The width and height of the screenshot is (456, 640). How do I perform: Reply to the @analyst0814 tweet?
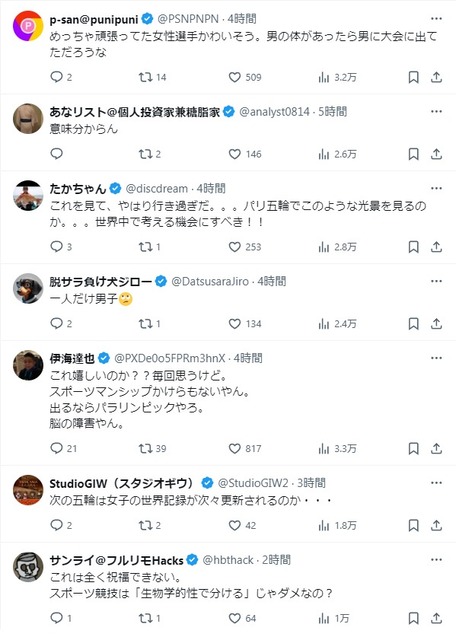click(56, 154)
